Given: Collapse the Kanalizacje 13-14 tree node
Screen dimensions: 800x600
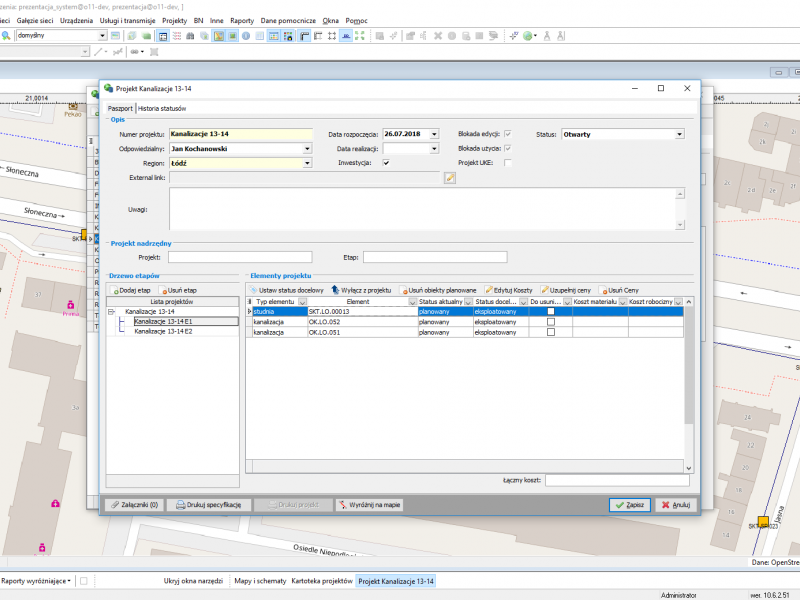Looking at the screenshot, I should coord(111,311).
